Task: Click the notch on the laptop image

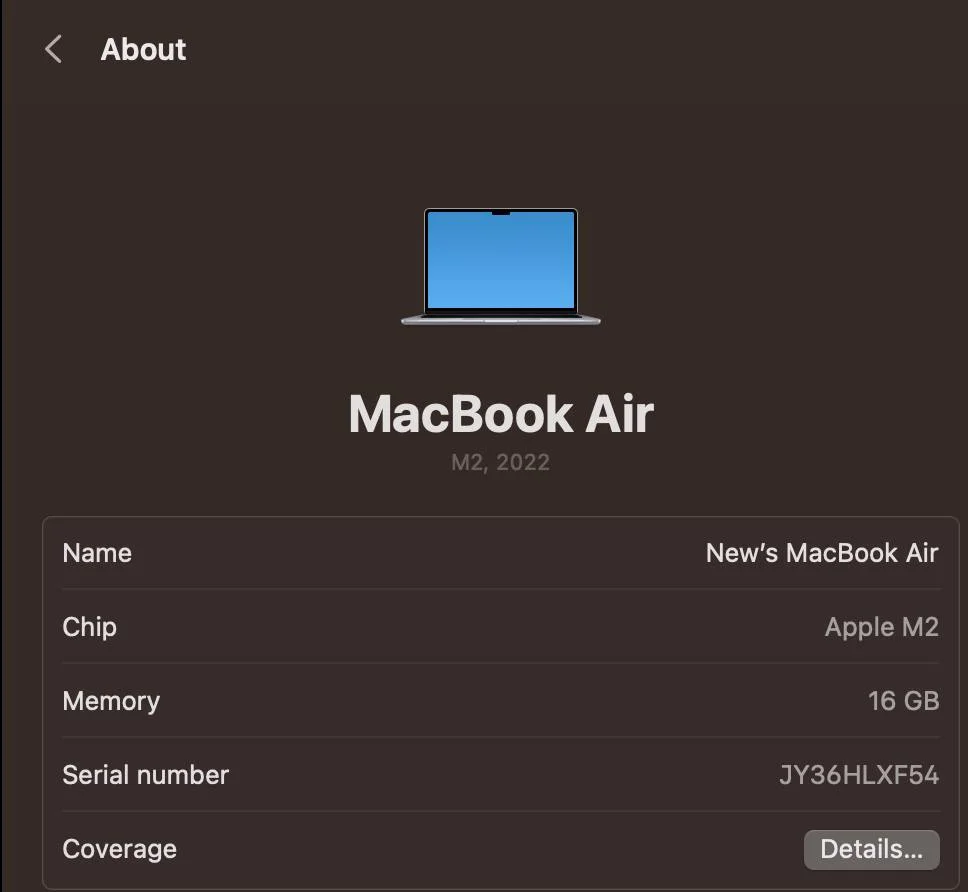Action: (500, 213)
